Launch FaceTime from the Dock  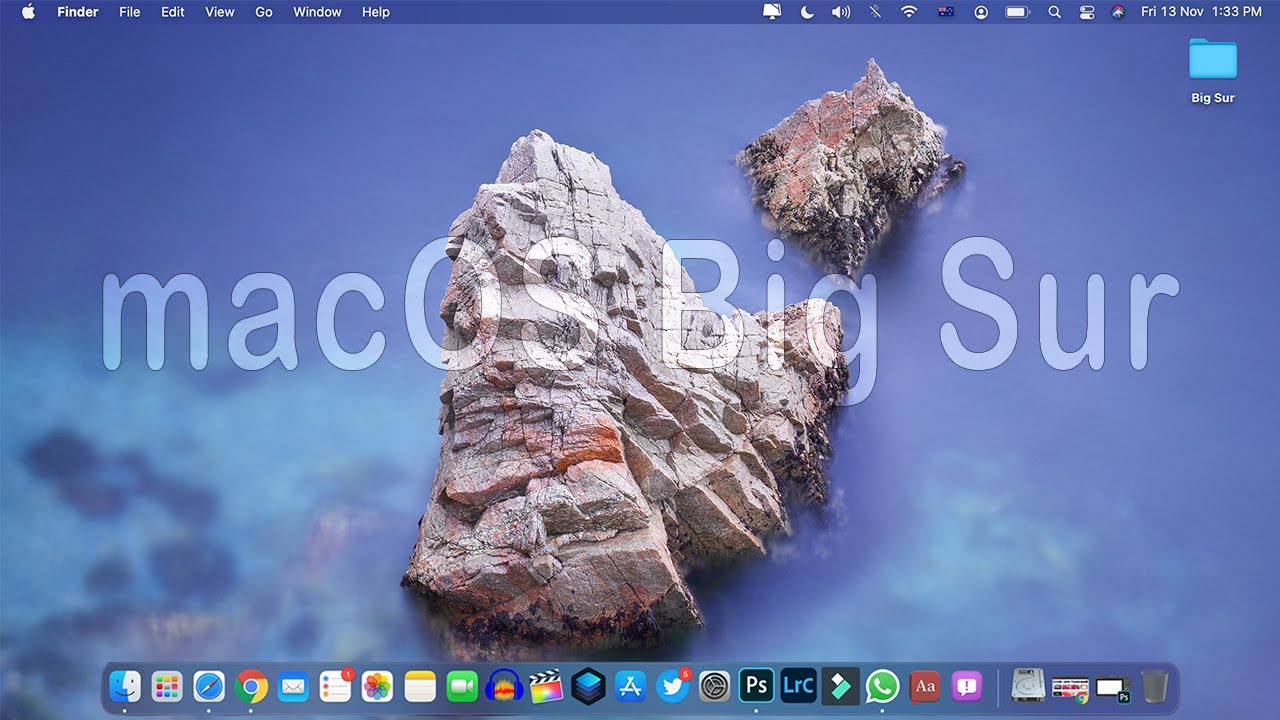[462, 686]
